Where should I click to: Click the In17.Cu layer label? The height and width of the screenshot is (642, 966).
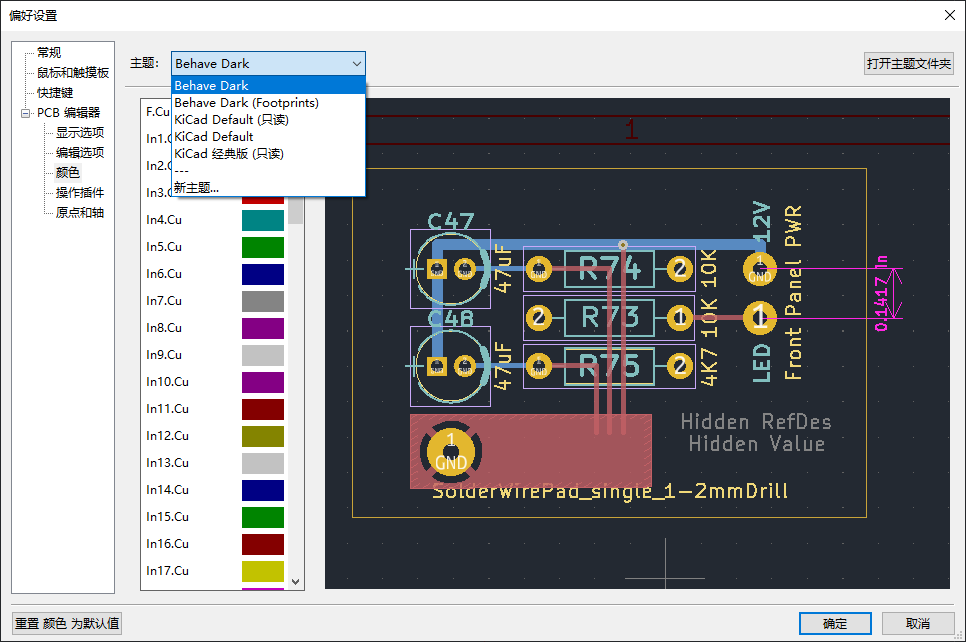[167, 571]
